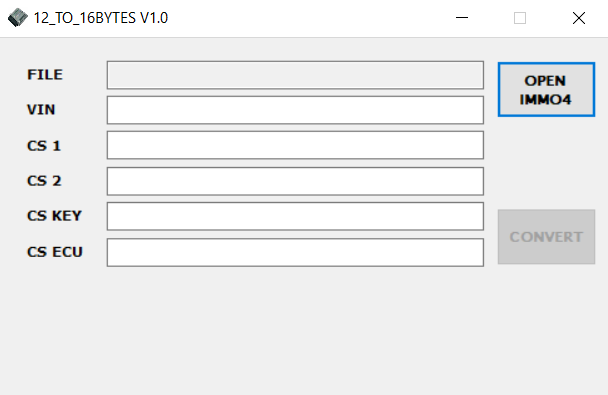608x395 pixels.
Task: Minimize the 12_TO_16BYTES window
Action: 461,18
